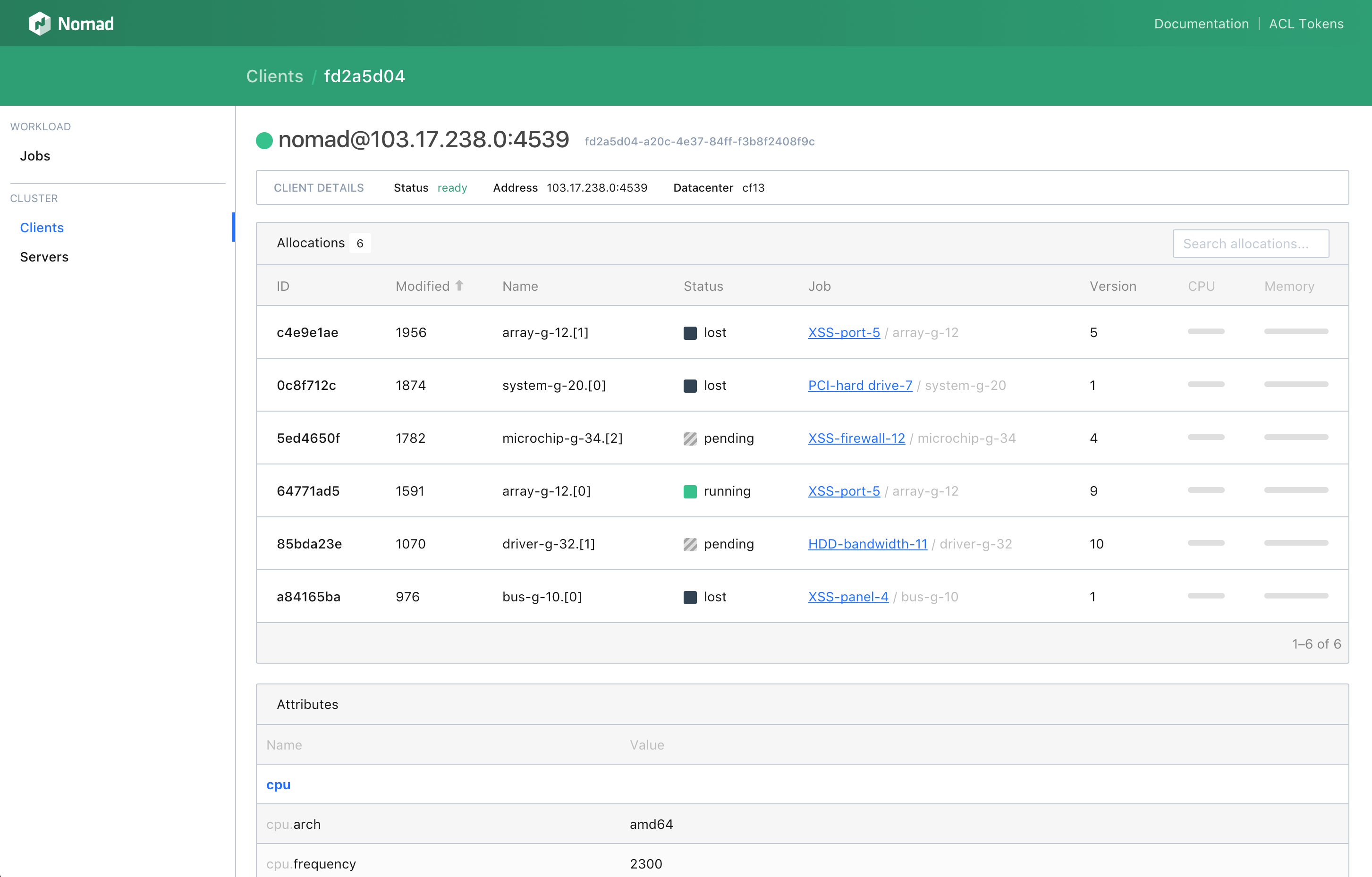Open PCI-hard drive-7 job link
Image resolution: width=1372 pixels, height=877 pixels.
tap(860, 386)
